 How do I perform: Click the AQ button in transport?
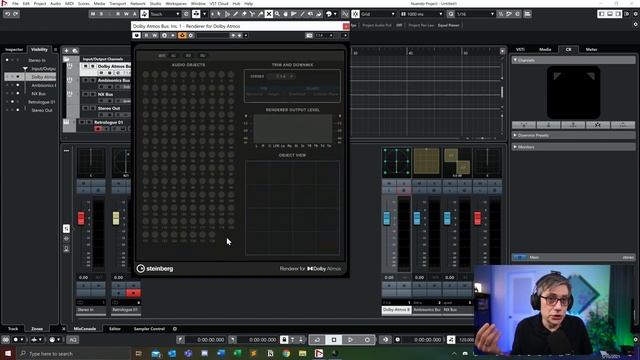tap(73, 340)
